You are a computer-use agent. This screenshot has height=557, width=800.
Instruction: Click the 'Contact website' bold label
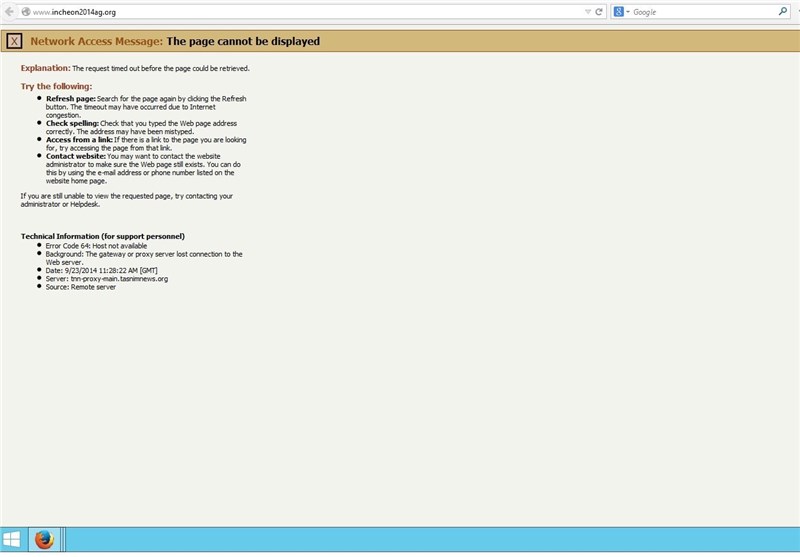click(75, 156)
